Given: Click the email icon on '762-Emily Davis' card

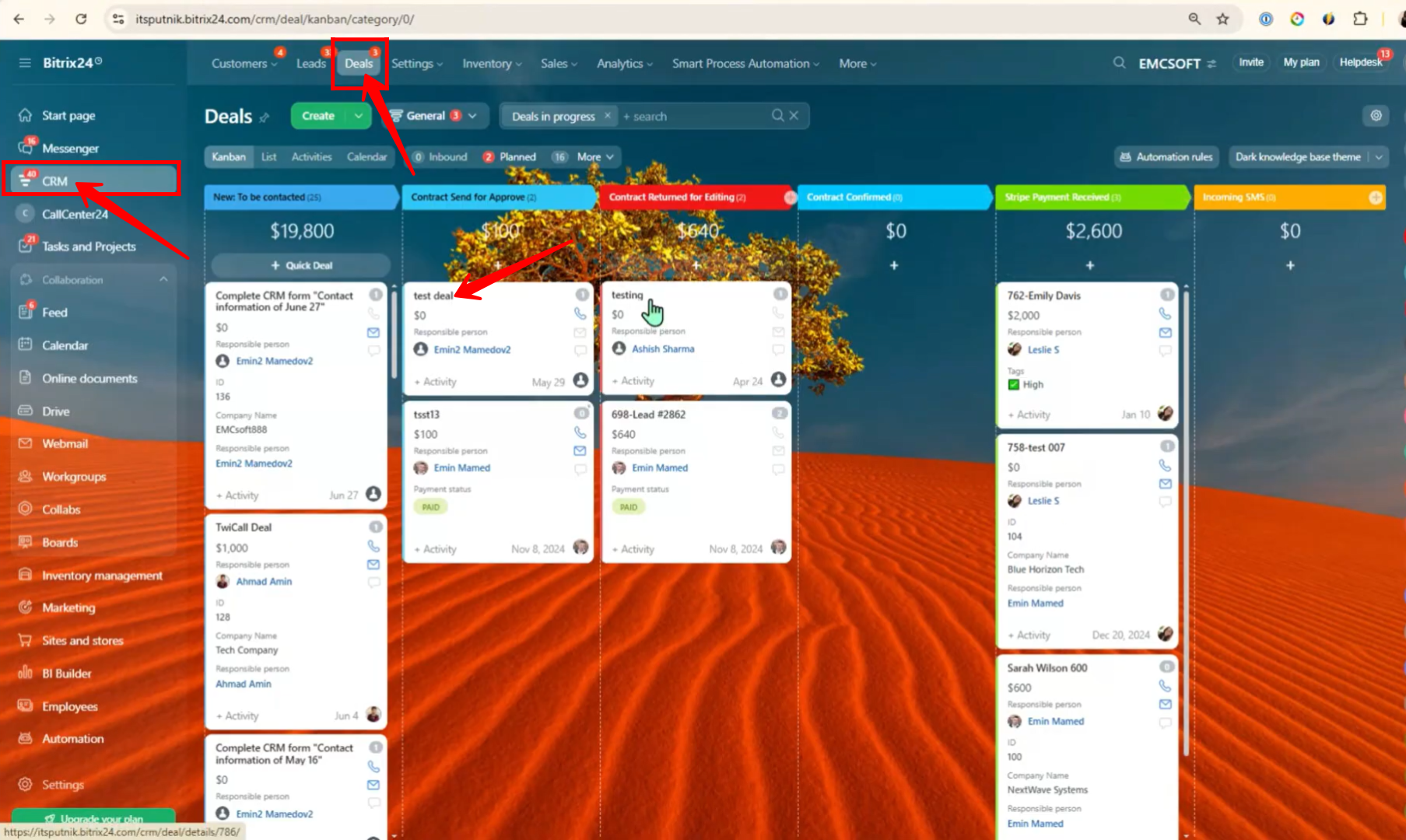Looking at the screenshot, I should click(x=1165, y=332).
